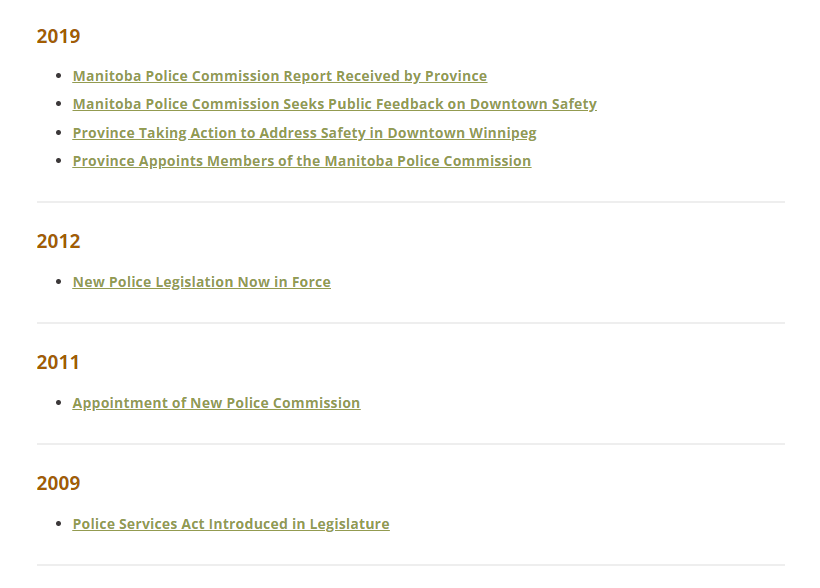Click bullet beside Province Taking Action item
The width and height of the screenshot is (820, 588).
[59, 133]
